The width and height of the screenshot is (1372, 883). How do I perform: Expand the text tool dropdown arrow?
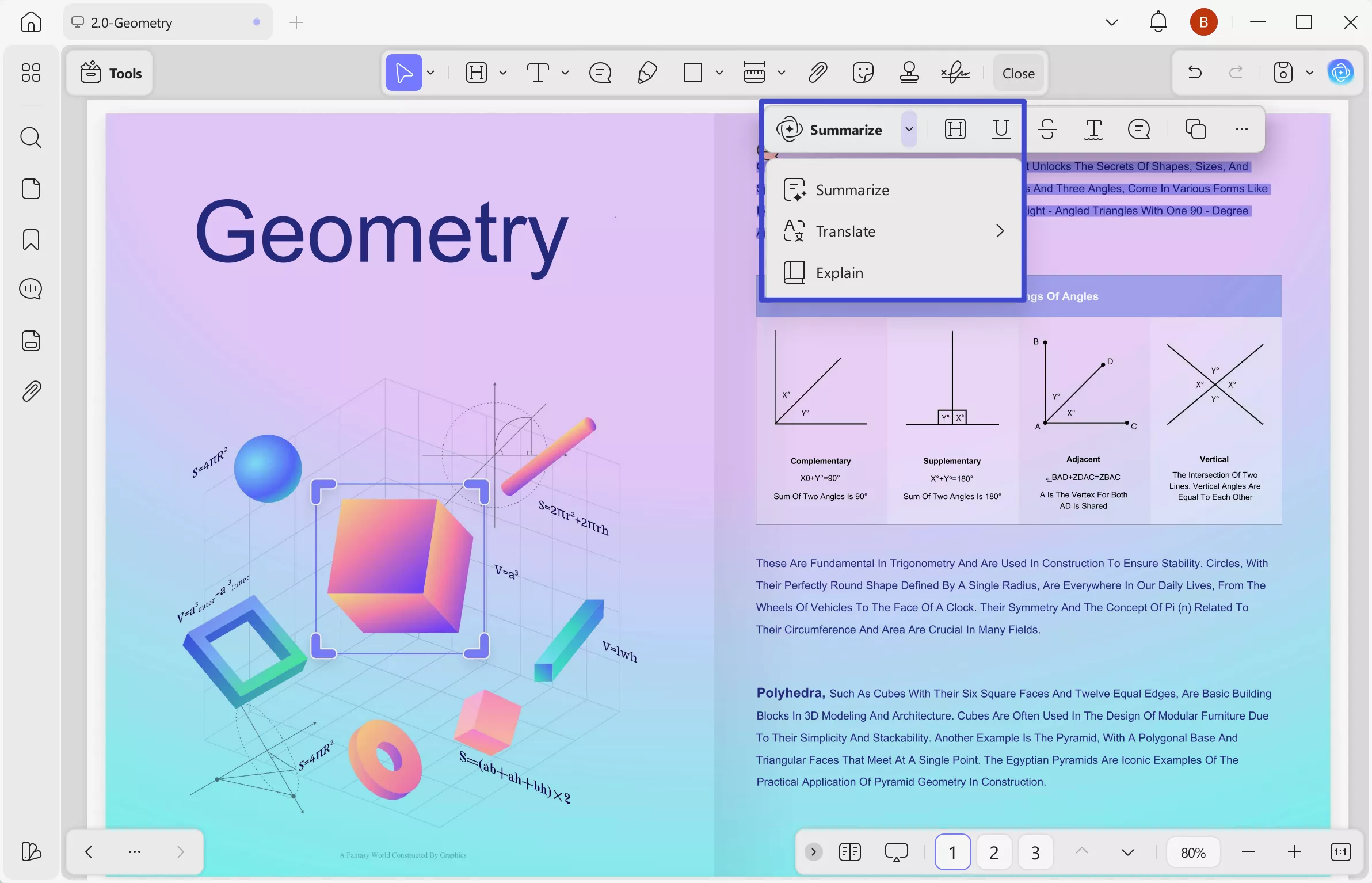click(x=565, y=73)
